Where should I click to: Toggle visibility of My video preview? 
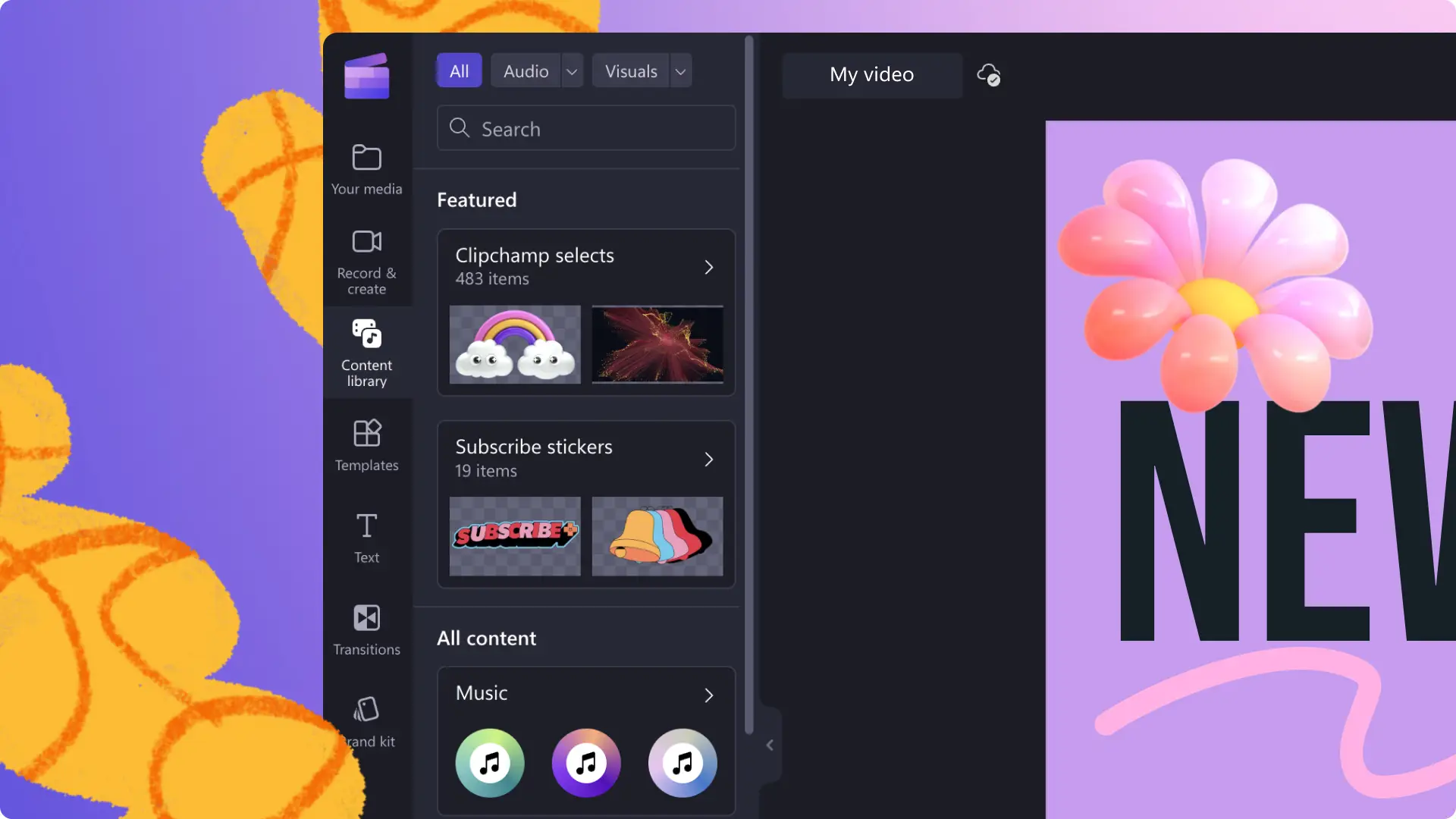click(x=770, y=744)
